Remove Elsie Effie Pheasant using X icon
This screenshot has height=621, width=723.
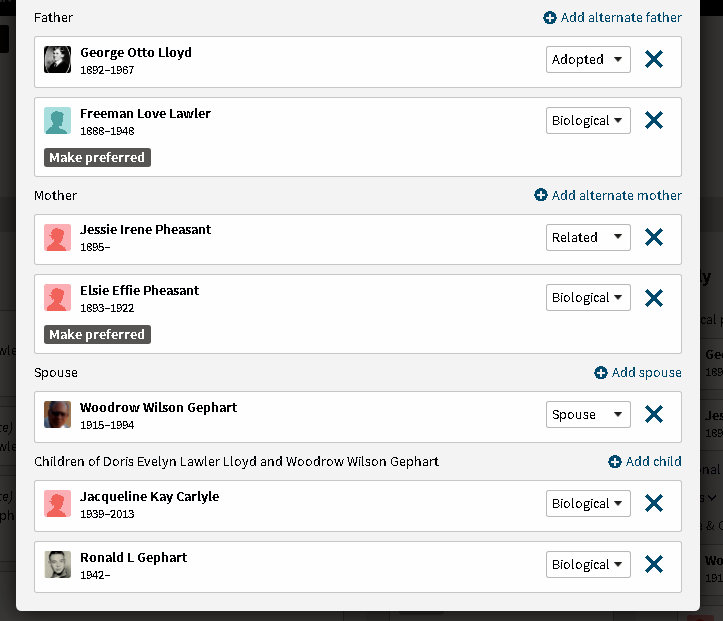[654, 298]
